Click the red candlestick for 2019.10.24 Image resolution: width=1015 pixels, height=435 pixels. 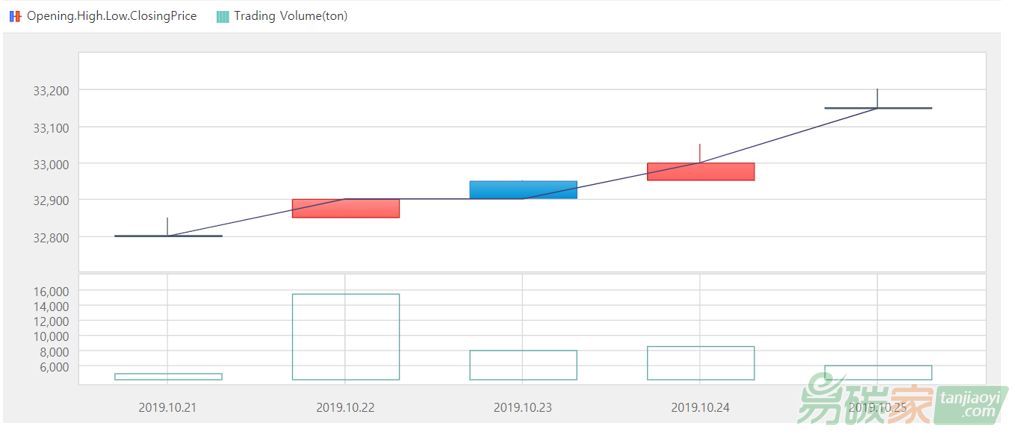pos(700,171)
